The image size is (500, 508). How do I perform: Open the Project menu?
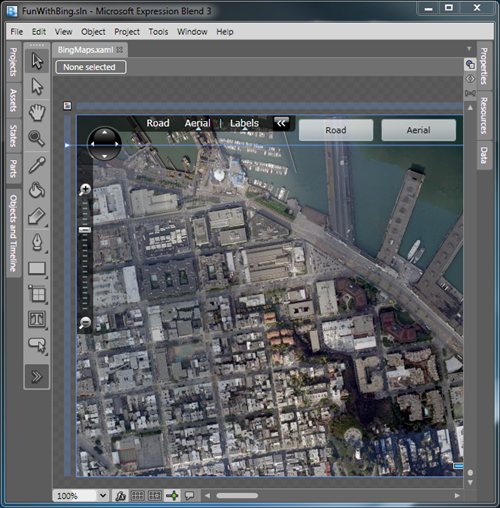[127, 32]
